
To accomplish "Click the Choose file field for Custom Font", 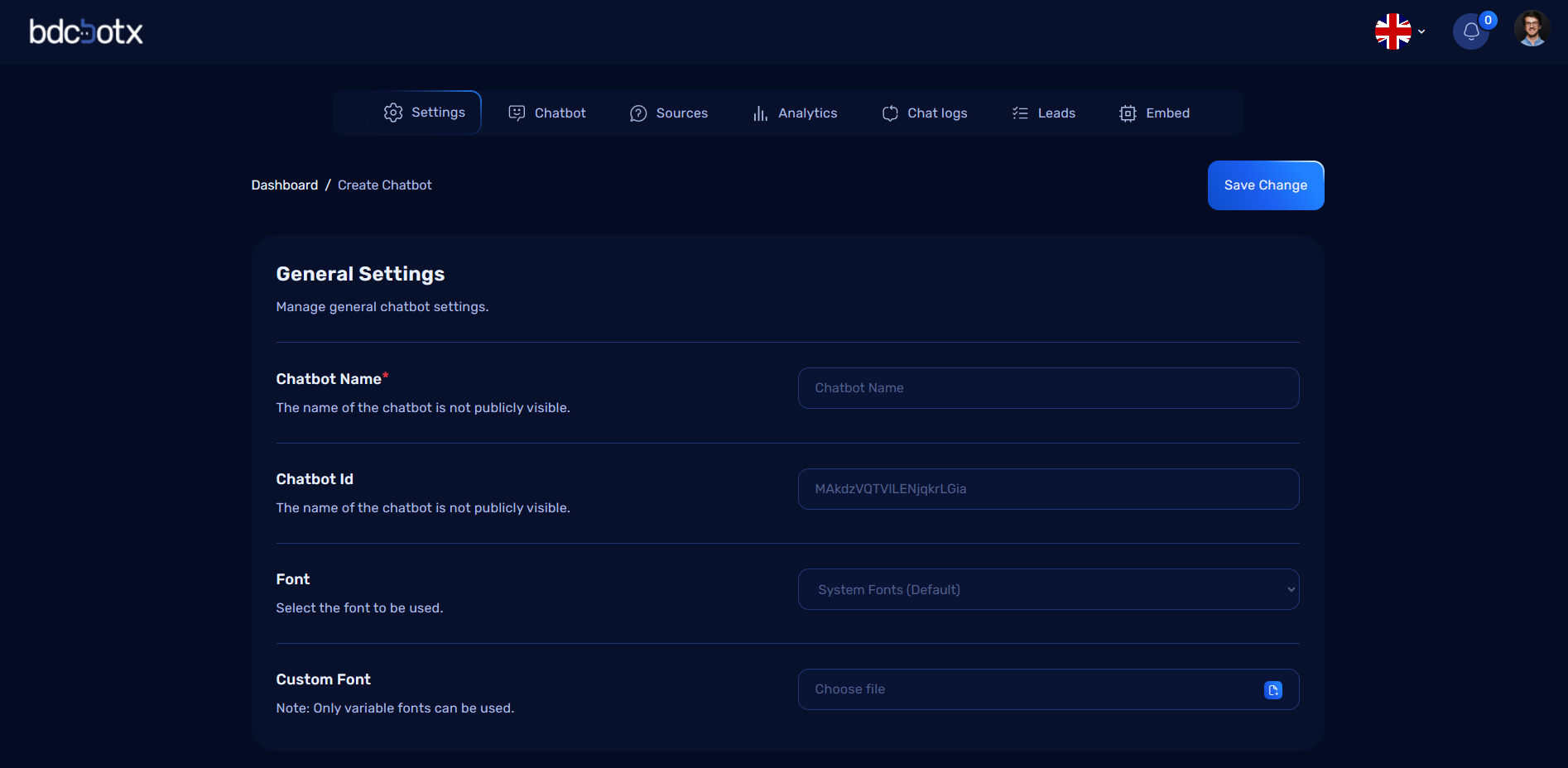I will [x=993, y=689].
